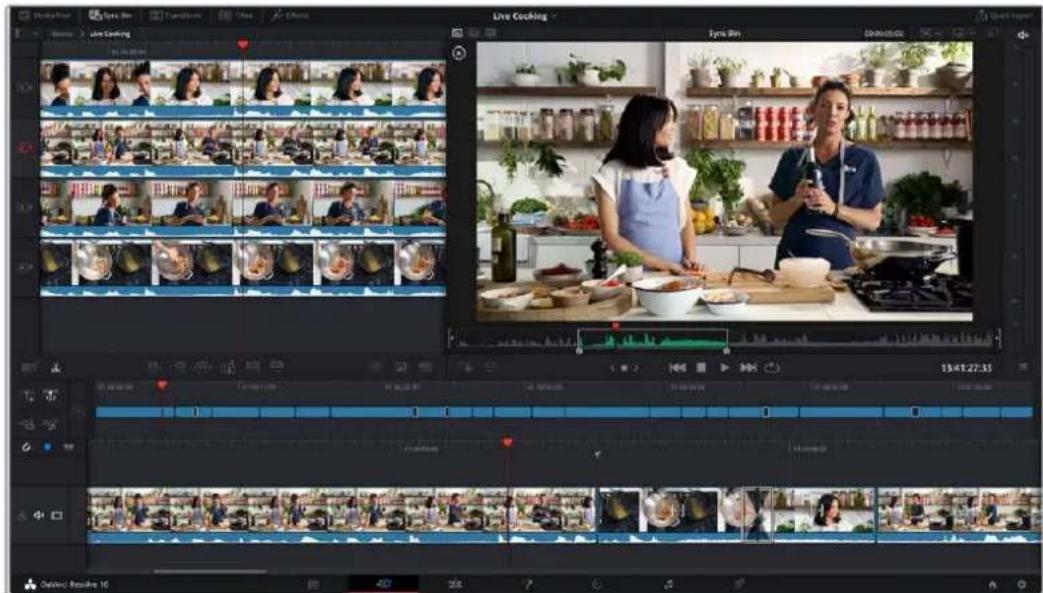The width and height of the screenshot is (1043, 593).
Task: Apply the Dissolve transition icon
Action: [400, 367]
